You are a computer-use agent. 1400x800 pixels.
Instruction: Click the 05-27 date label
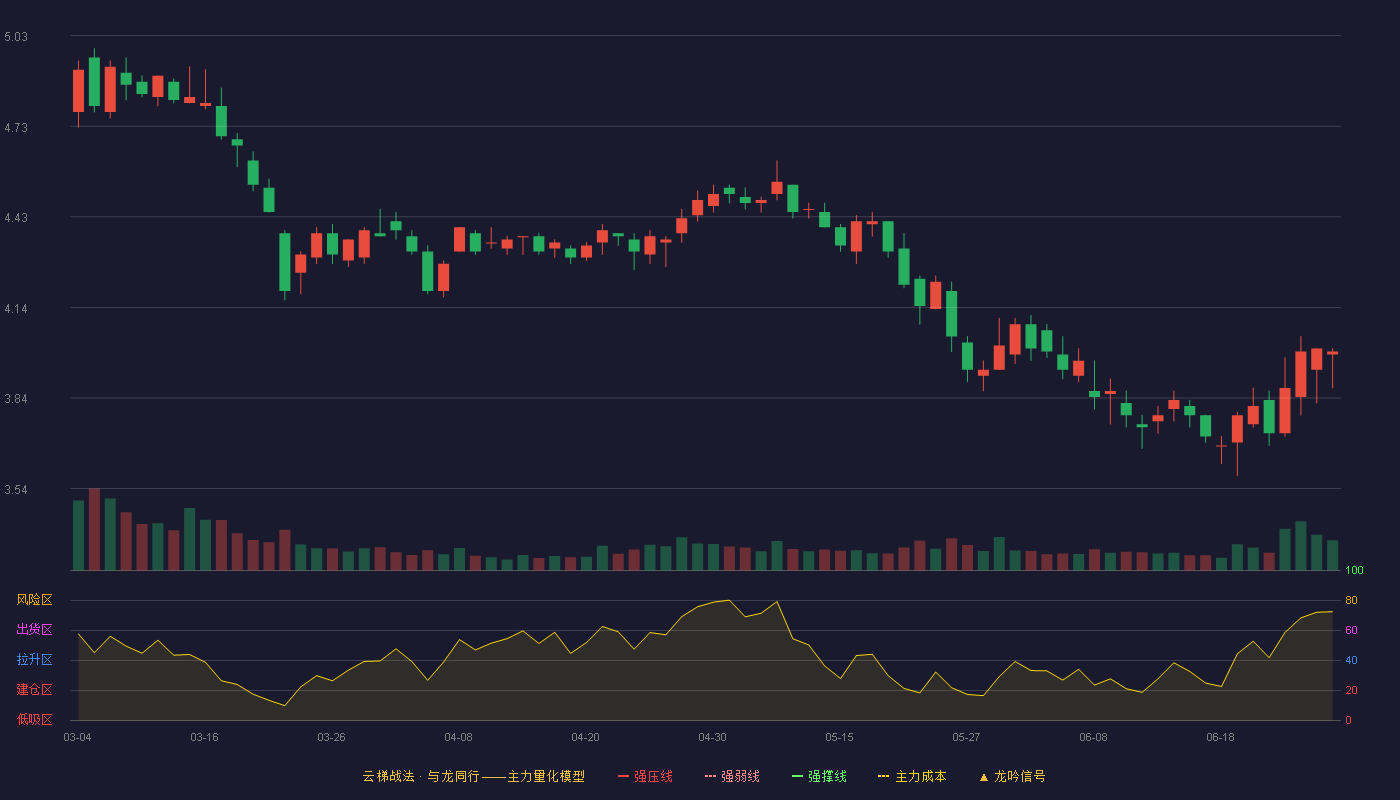click(966, 737)
